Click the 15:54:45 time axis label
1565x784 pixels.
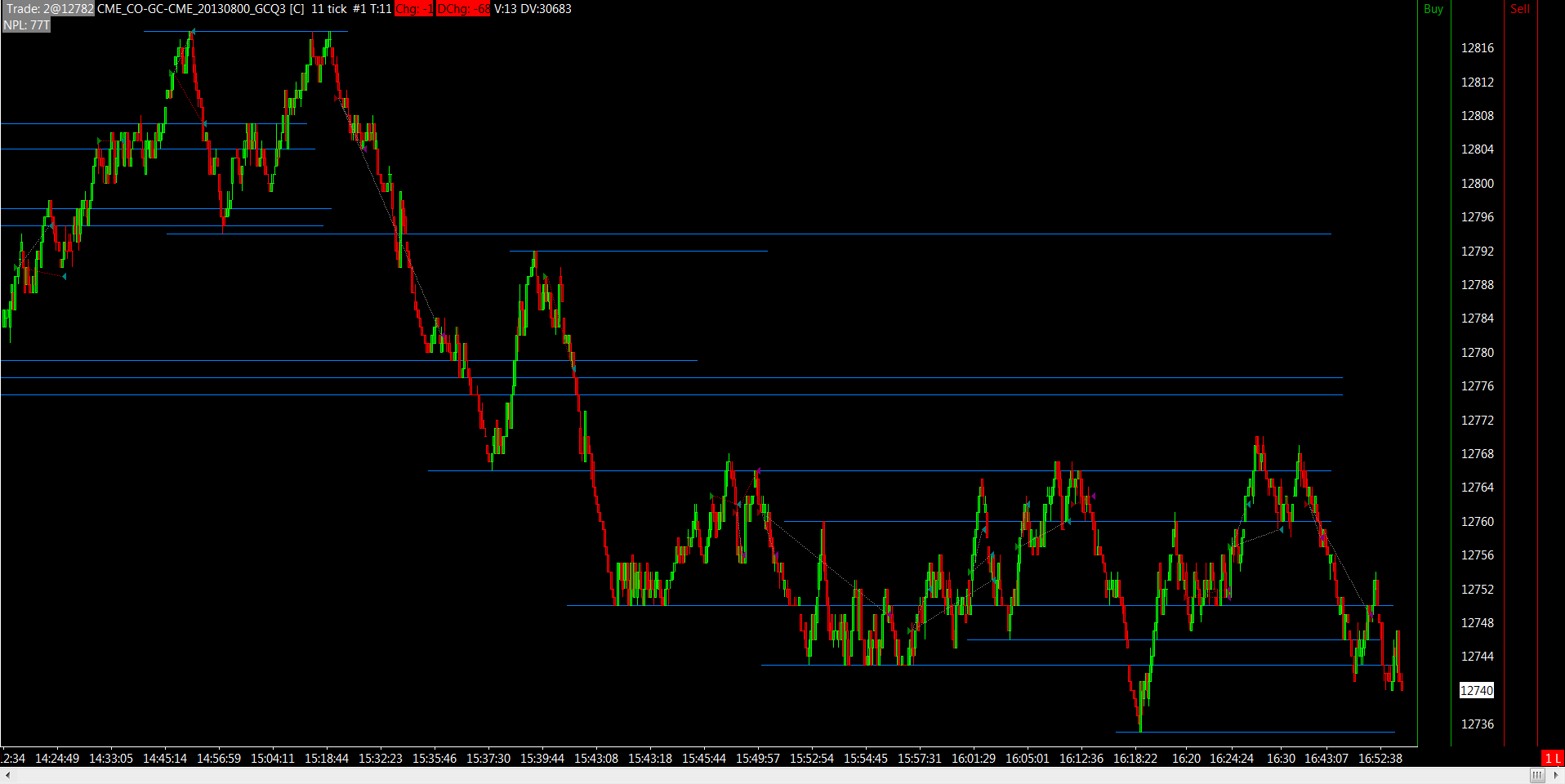866,759
